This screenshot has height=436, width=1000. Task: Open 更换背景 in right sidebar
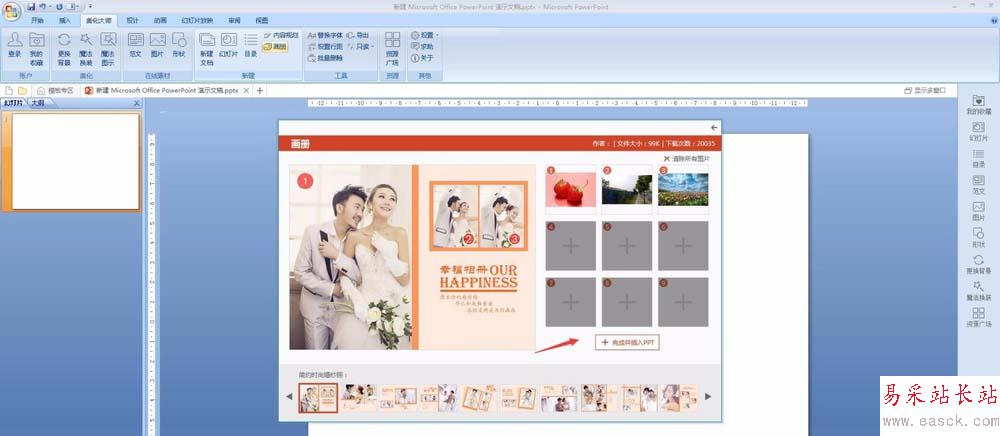(x=978, y=265)
